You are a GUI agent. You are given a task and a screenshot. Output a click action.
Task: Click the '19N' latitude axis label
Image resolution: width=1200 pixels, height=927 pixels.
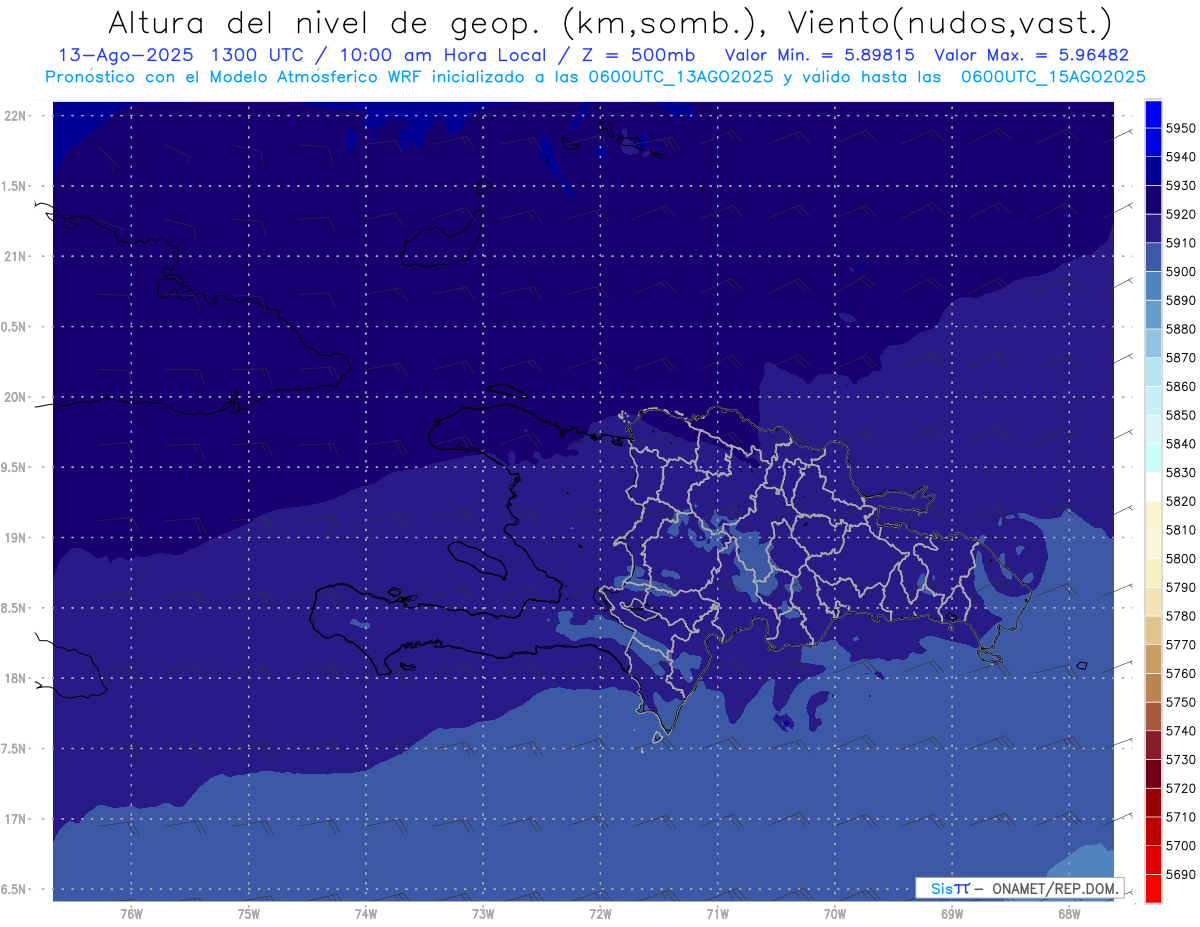pos(16,538)
